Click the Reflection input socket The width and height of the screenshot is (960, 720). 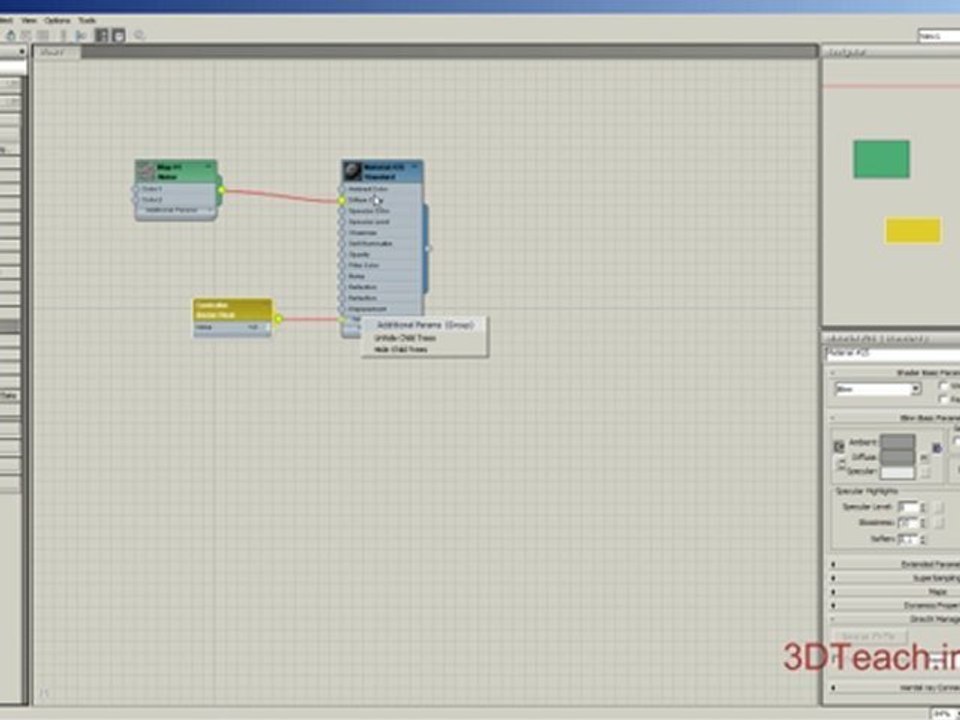point(342,287)
